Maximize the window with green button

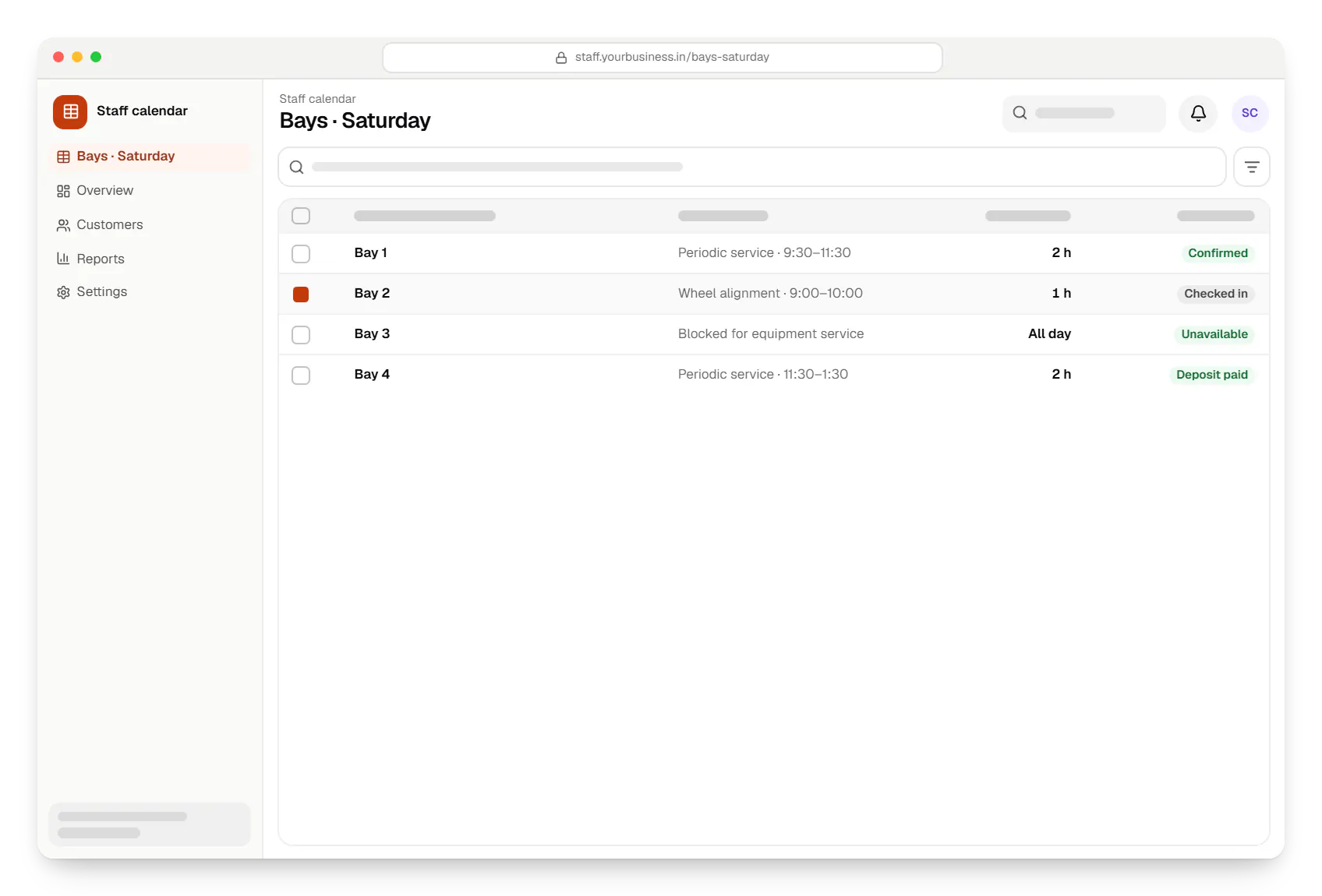pyautogui.click(x=96, y=57)
